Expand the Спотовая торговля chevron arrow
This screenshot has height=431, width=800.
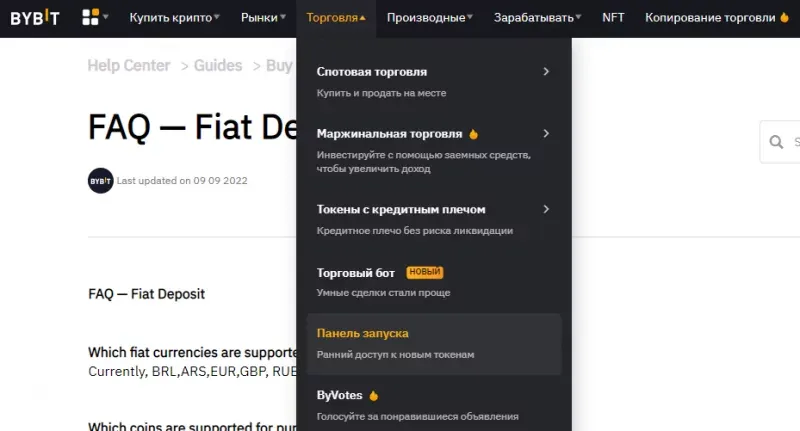546,71
